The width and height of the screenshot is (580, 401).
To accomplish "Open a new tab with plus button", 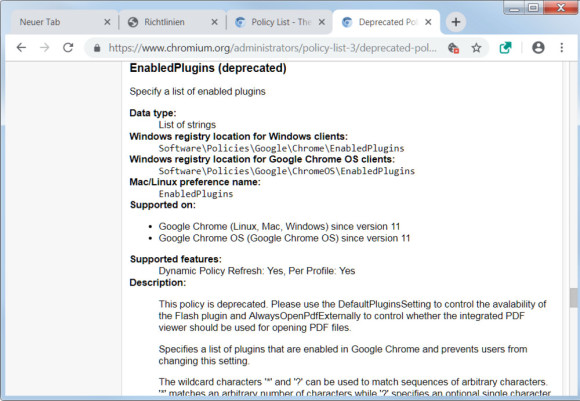I will [456, 22].
